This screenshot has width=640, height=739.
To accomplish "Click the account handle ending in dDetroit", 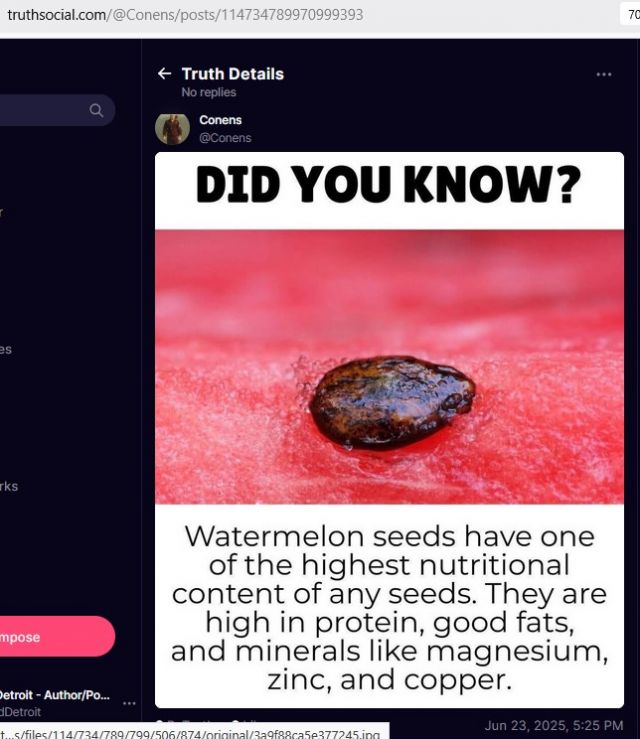I will point(20,712).
